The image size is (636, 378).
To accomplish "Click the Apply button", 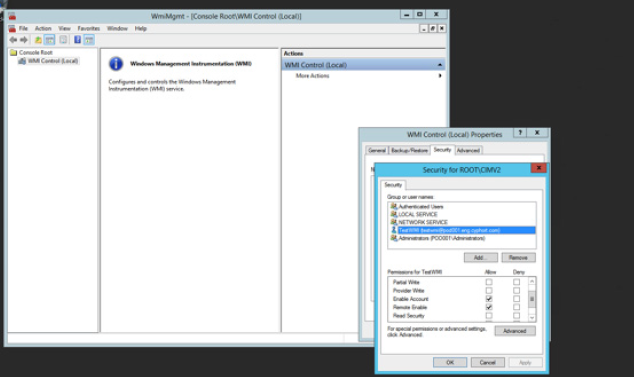I will (x=525, y=362).
